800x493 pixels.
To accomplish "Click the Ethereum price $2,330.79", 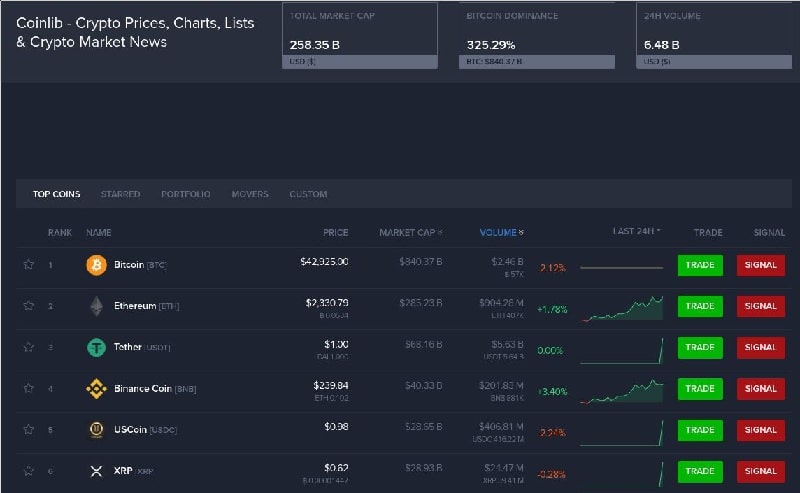I will pyautogui.click(x=327, y=303).
